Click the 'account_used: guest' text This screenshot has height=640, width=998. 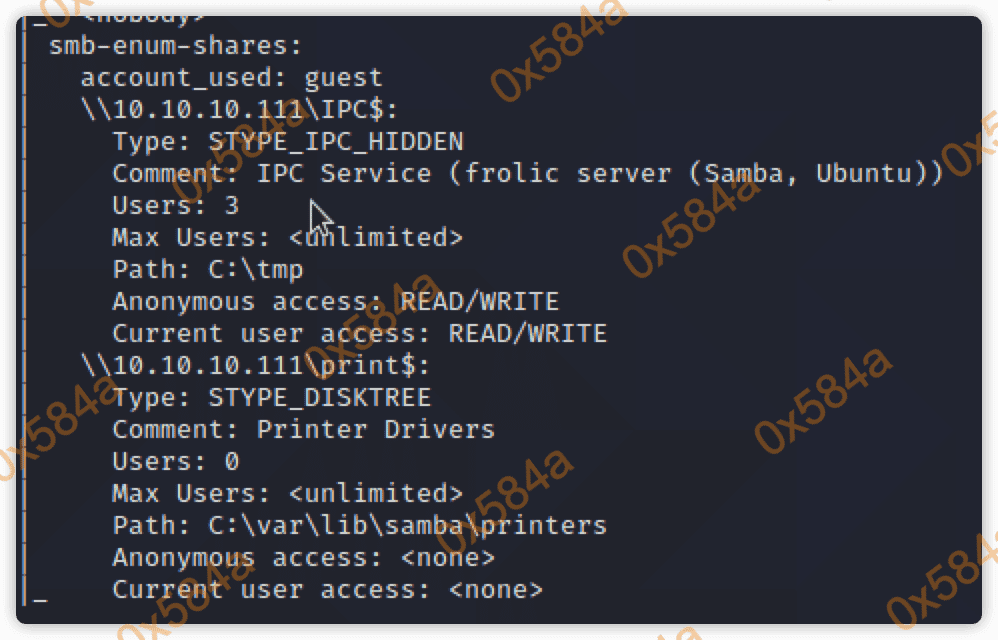coord(231,77)
